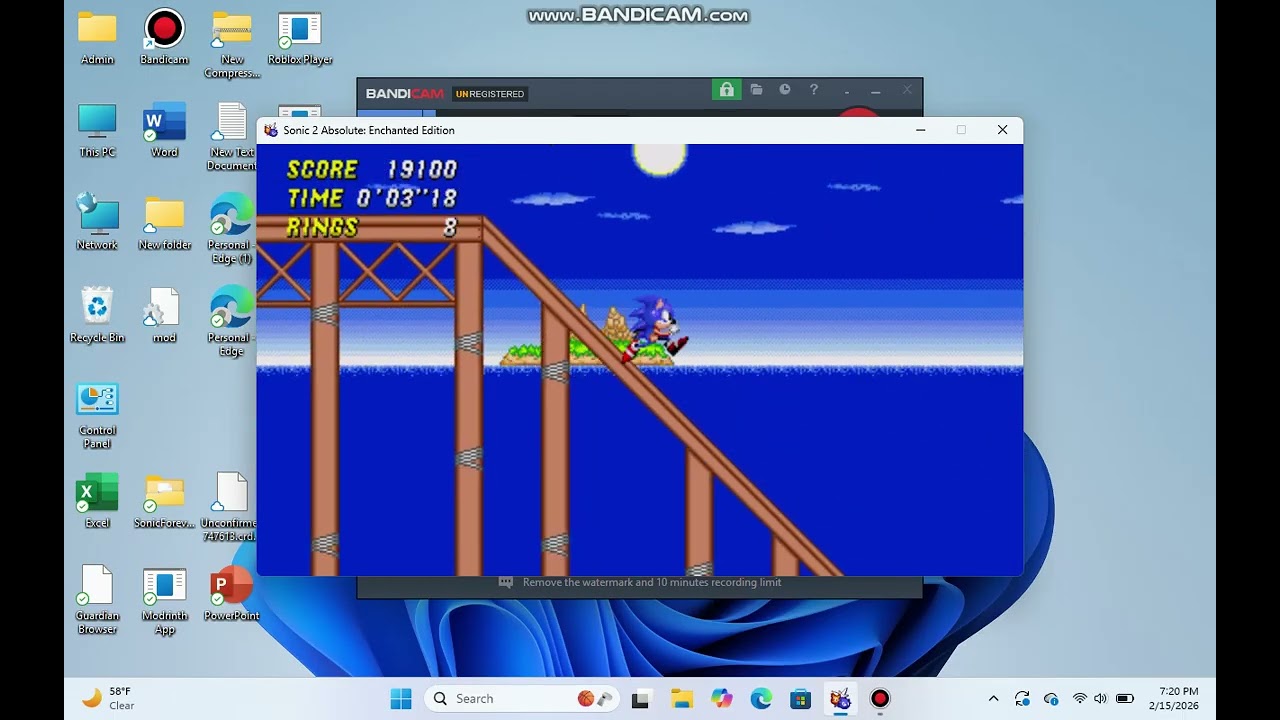Expand the system tray hidden icons chevron
The width and height of the screenshot is (1280, 720).
click(x=993, y=698)
